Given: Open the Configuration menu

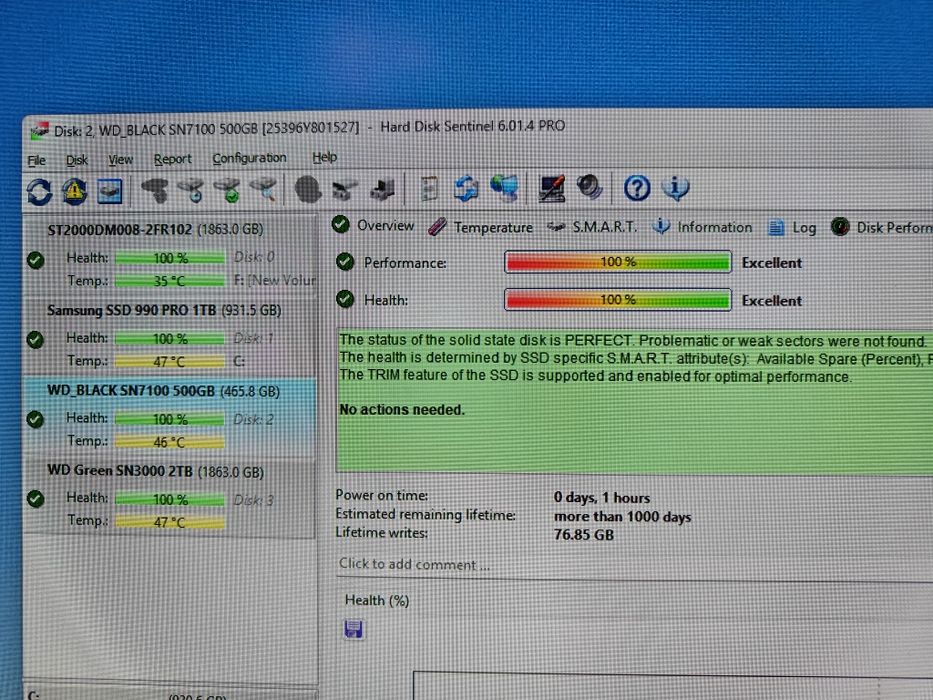Looking at the screenshot, I should (x=249, y=158).
